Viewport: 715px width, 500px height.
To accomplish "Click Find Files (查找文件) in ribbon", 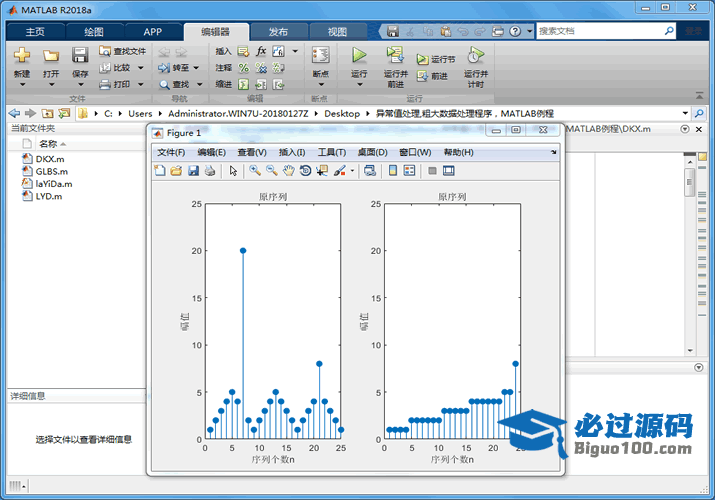I will [123, 51].
